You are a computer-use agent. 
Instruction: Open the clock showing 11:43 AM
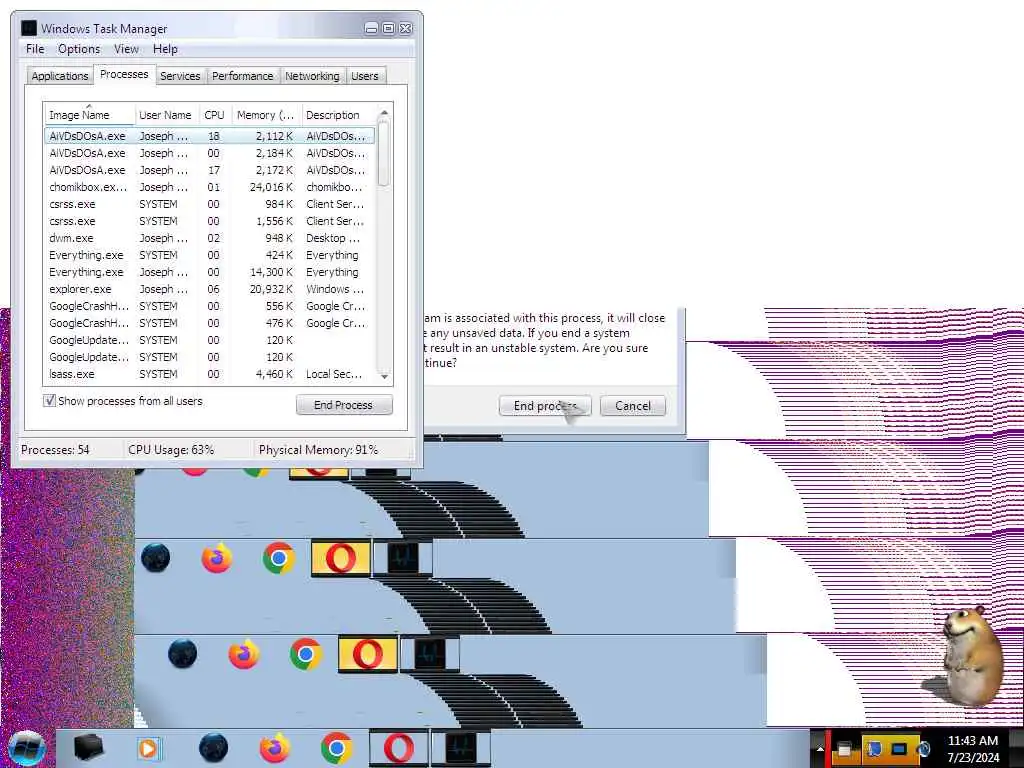[973, 749]
